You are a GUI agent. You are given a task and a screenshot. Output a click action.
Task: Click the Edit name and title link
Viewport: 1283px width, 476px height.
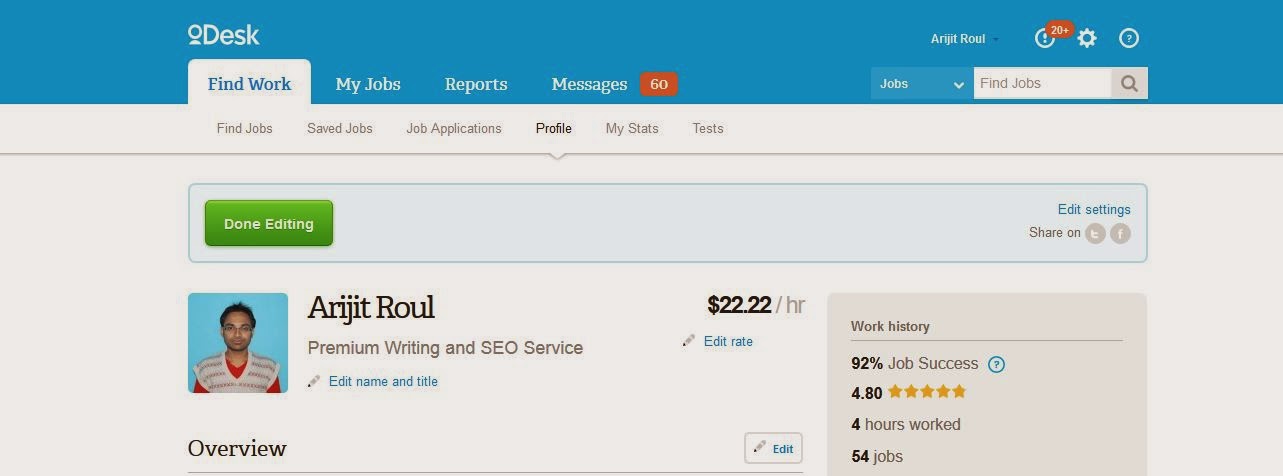(x=383, y=381)
